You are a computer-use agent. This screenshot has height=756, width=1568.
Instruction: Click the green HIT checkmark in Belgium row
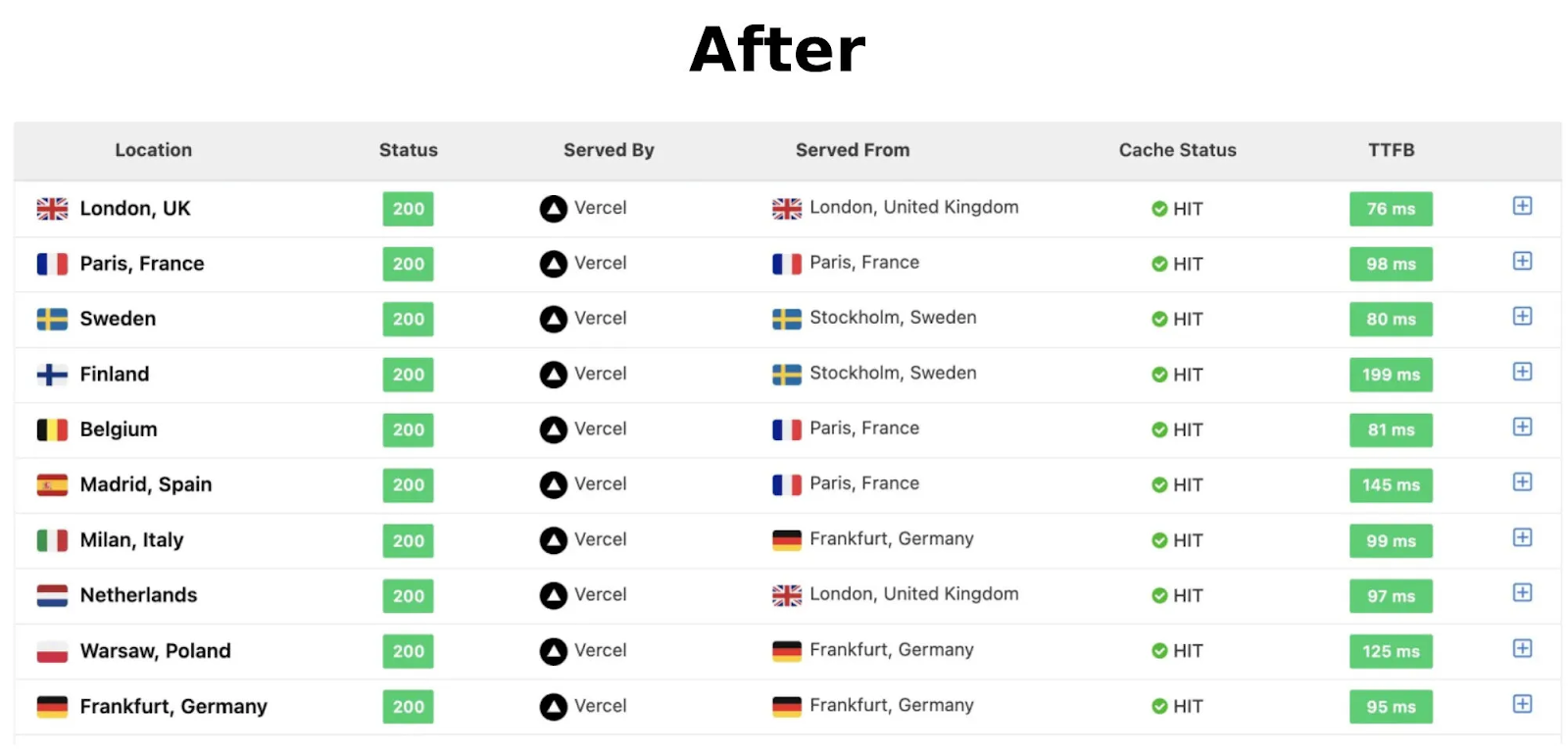1159,429
